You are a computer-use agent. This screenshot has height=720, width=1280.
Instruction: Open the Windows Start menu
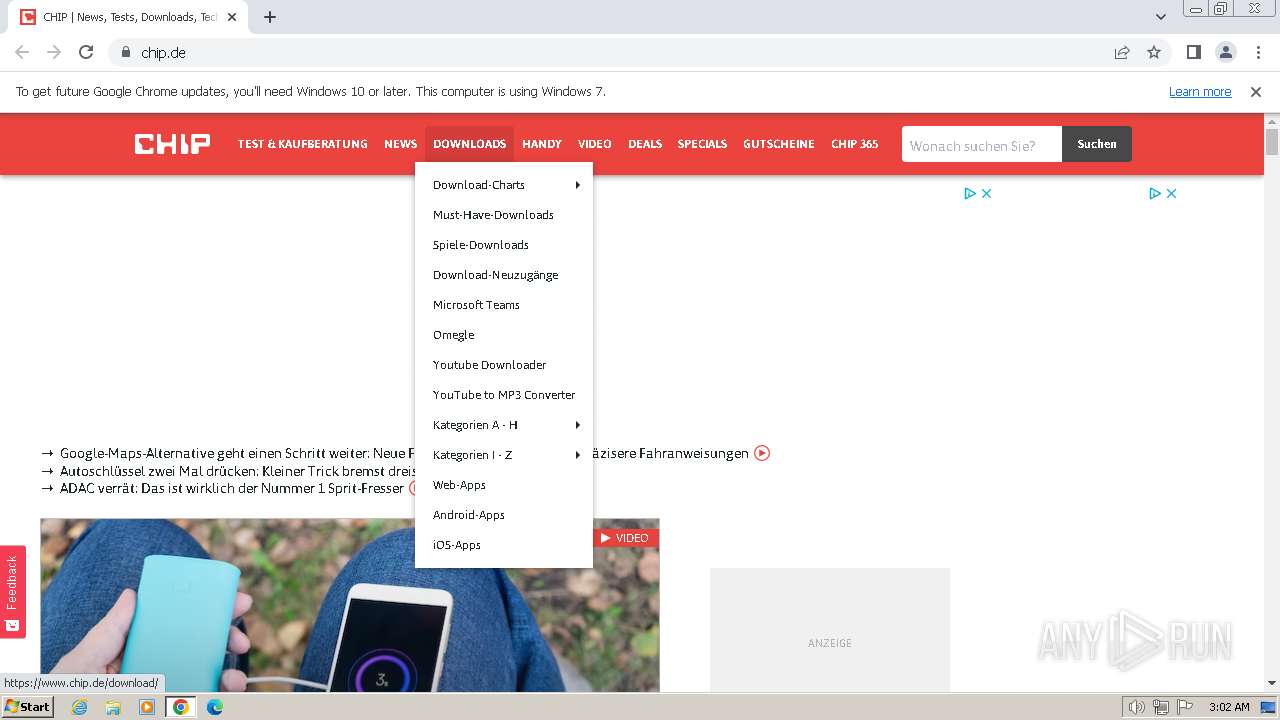pos(28,707)
